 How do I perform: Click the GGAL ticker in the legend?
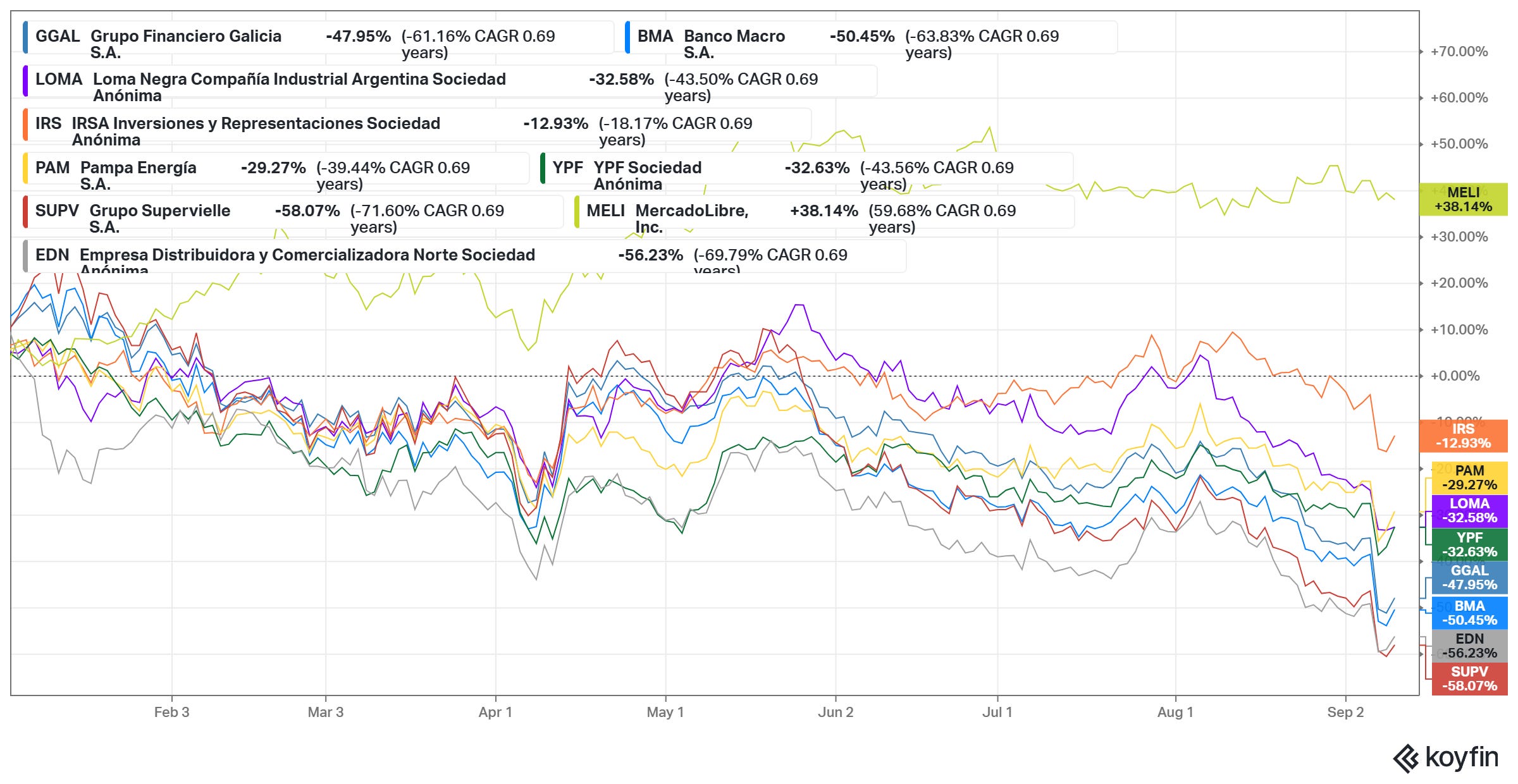[x=58, y=36]
